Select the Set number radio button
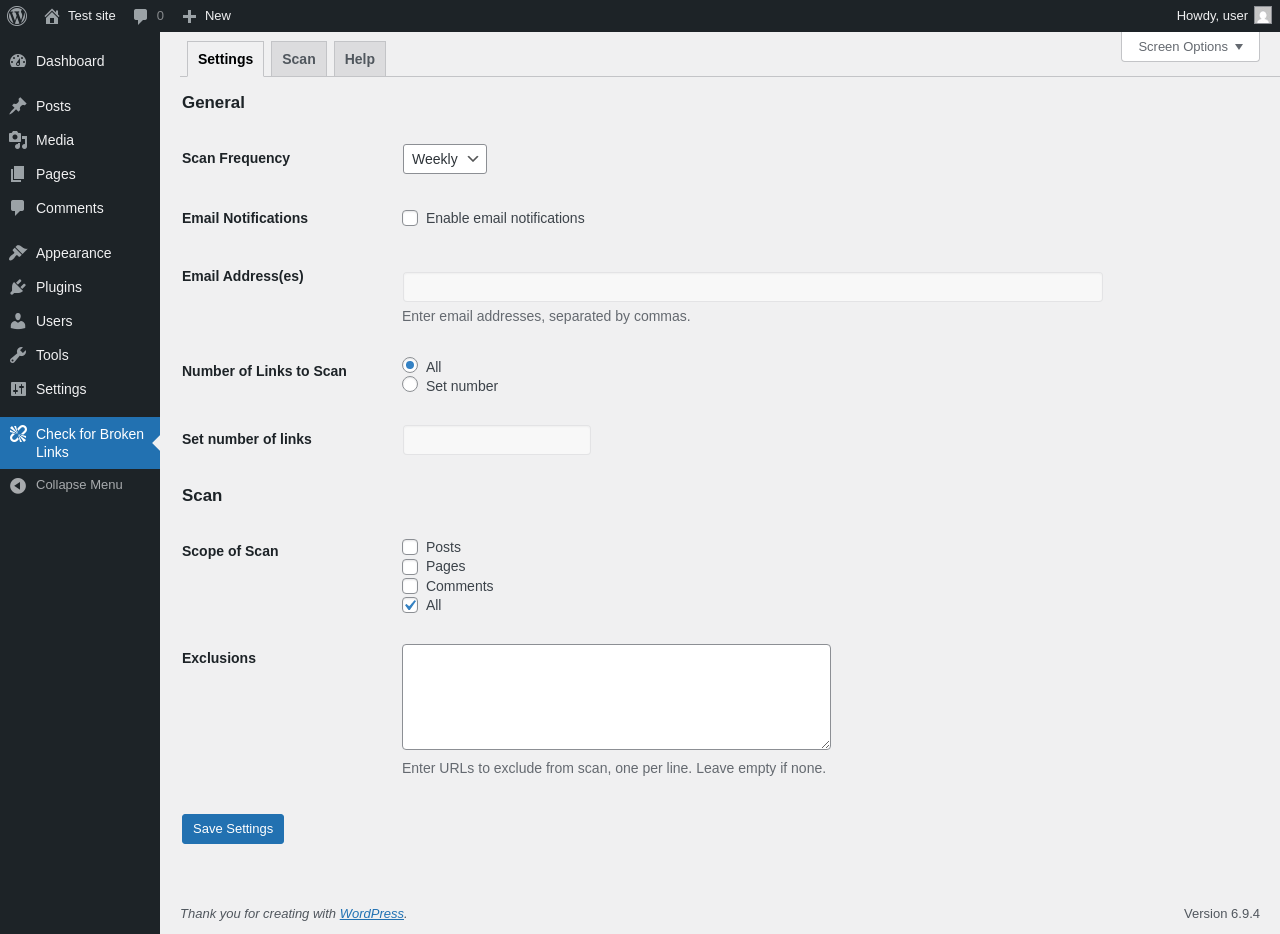The image size is (1280, 934). coord(410,384)
